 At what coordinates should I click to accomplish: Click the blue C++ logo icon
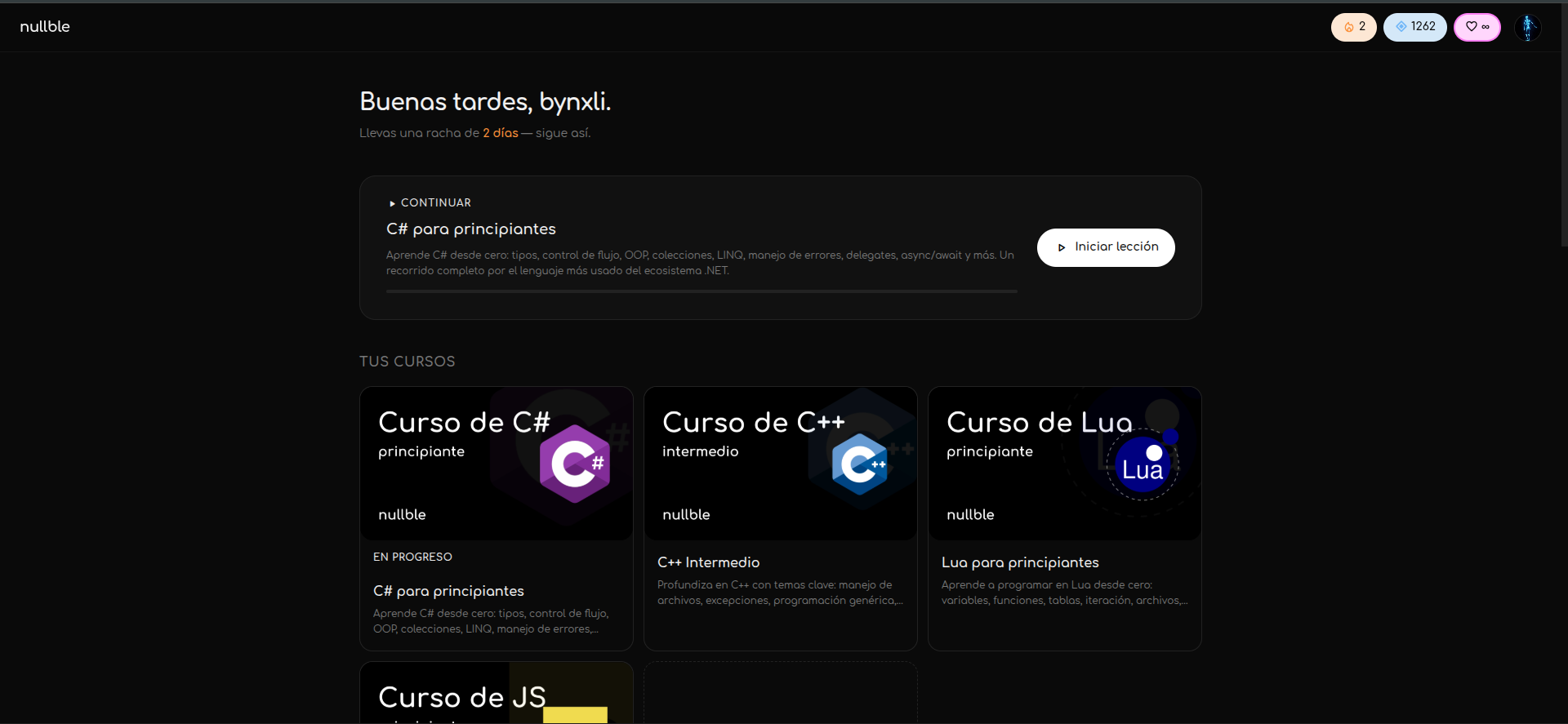pos(860,464)
